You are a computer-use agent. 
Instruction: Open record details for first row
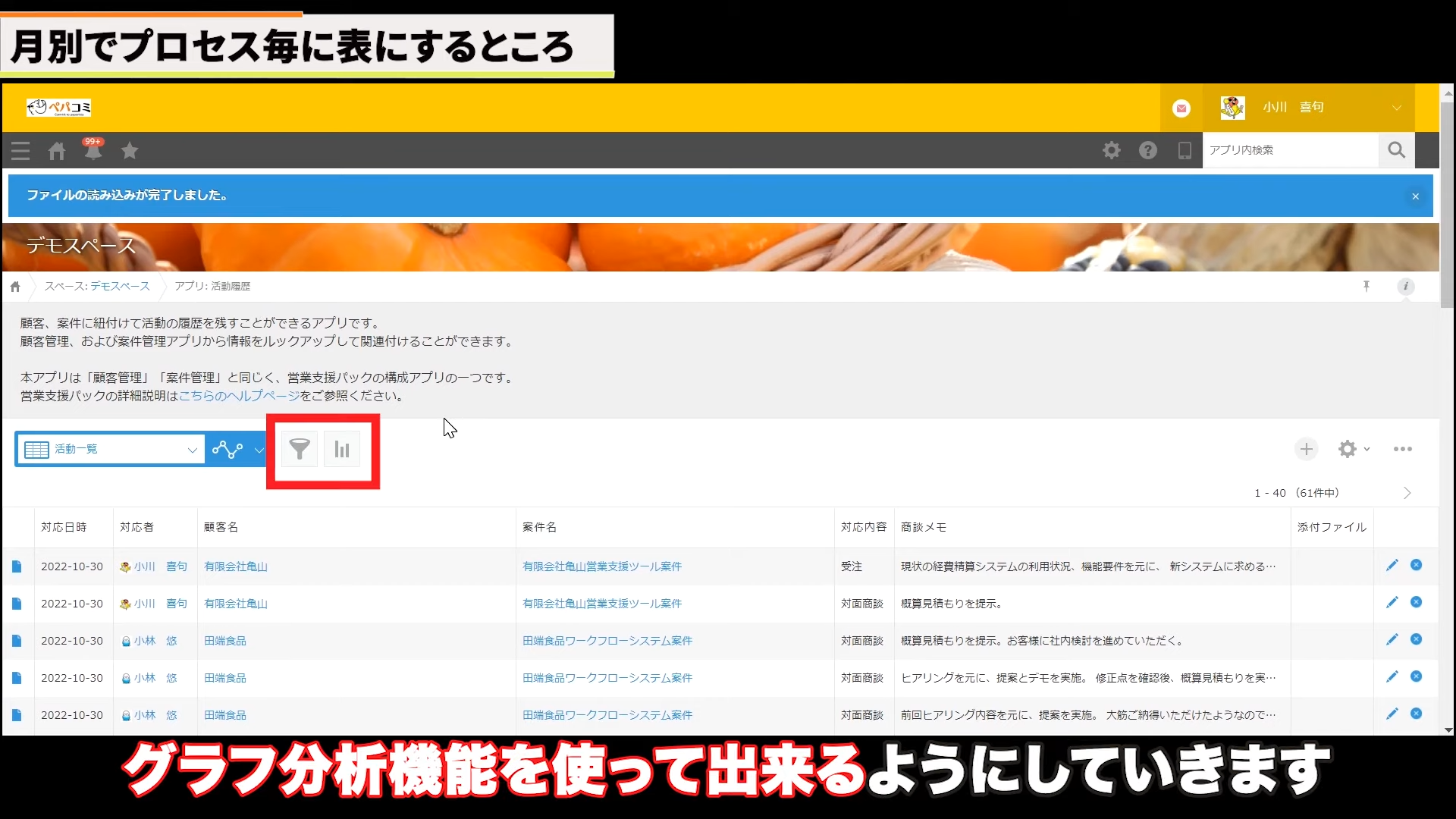tap(17, 566)
